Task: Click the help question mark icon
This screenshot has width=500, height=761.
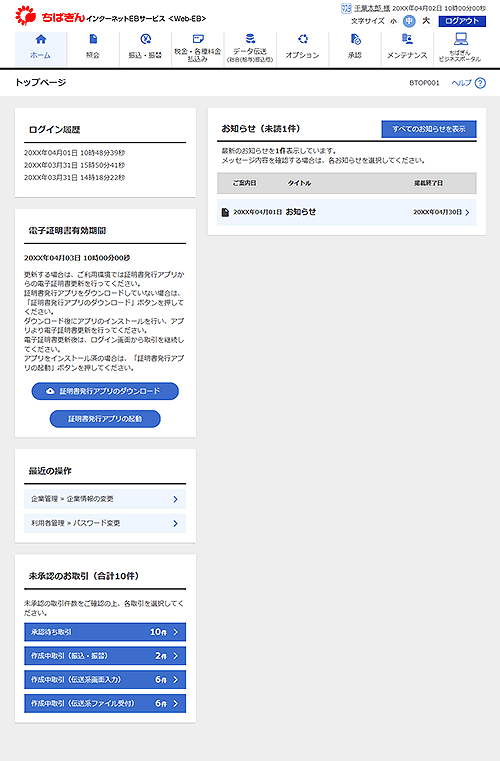Action: (x=480, y=83)
